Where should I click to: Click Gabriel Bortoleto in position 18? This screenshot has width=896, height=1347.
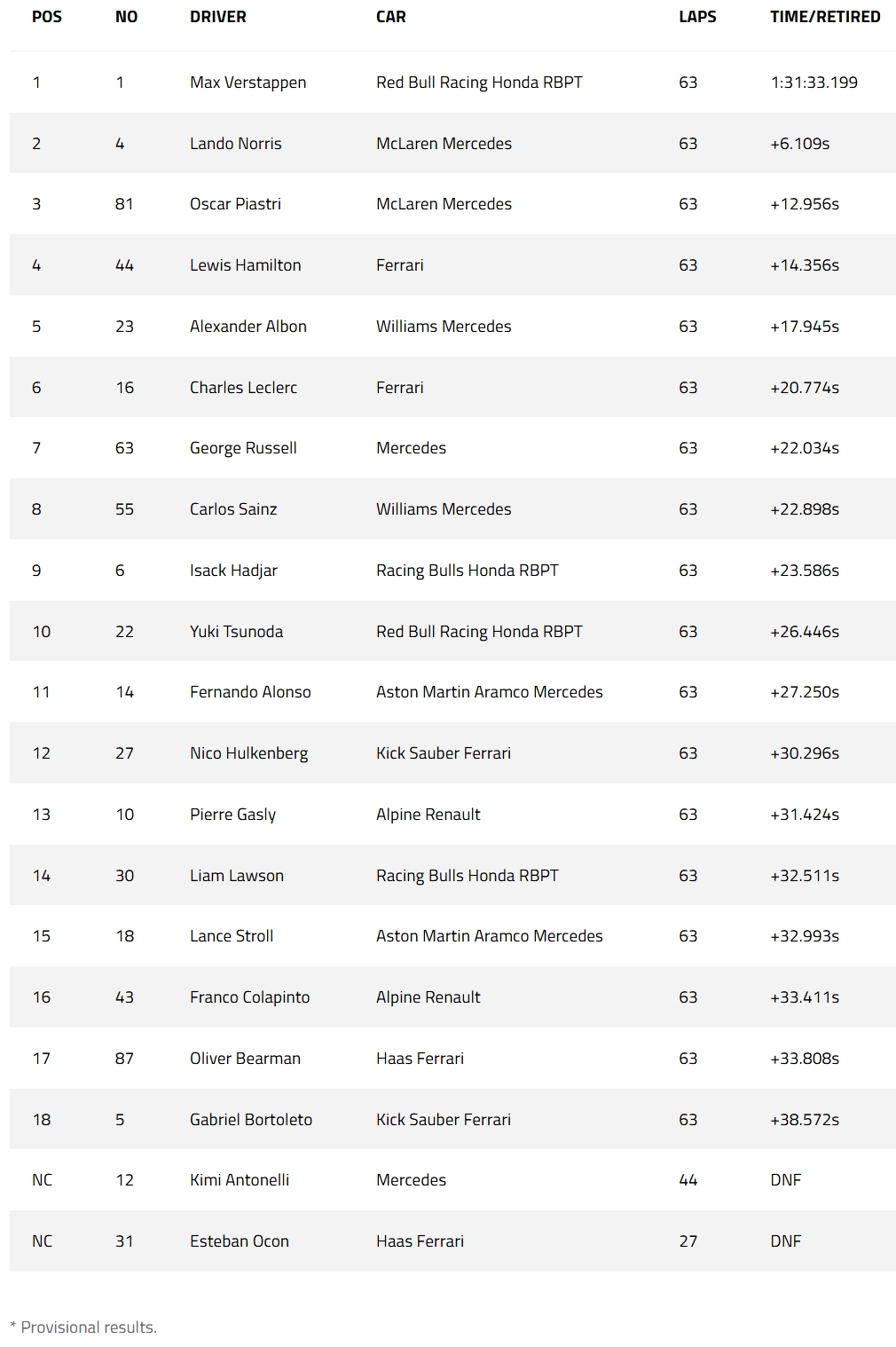[251, 1120]
